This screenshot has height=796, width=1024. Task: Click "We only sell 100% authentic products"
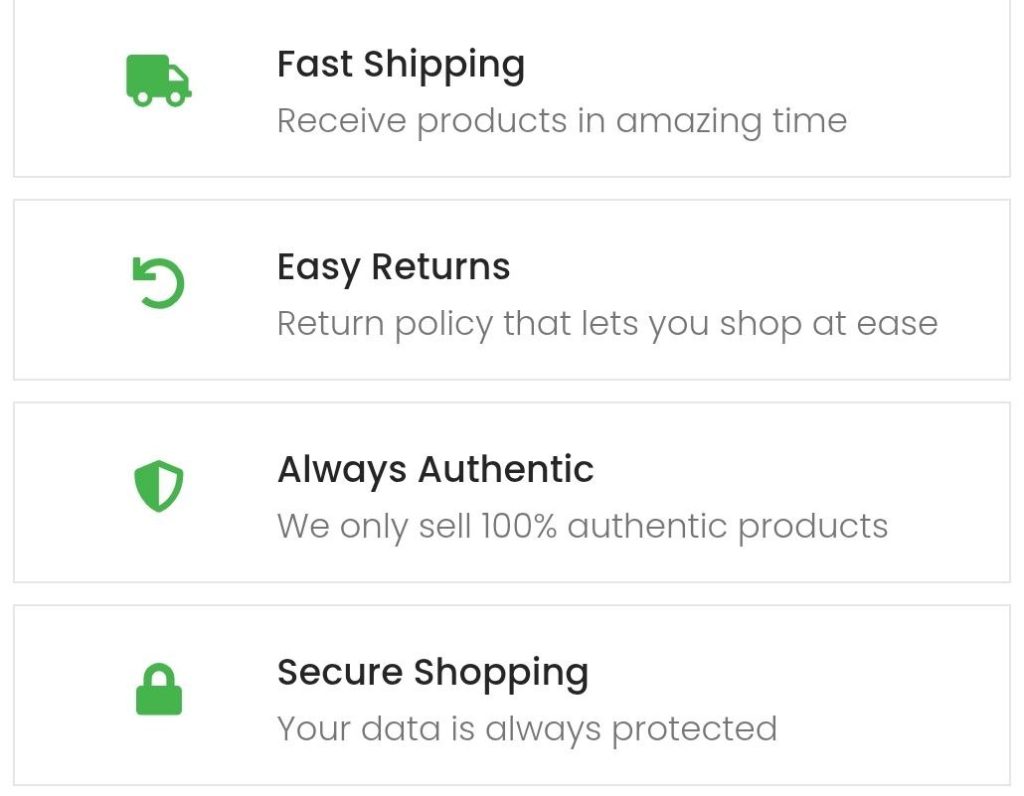[581, 526]
